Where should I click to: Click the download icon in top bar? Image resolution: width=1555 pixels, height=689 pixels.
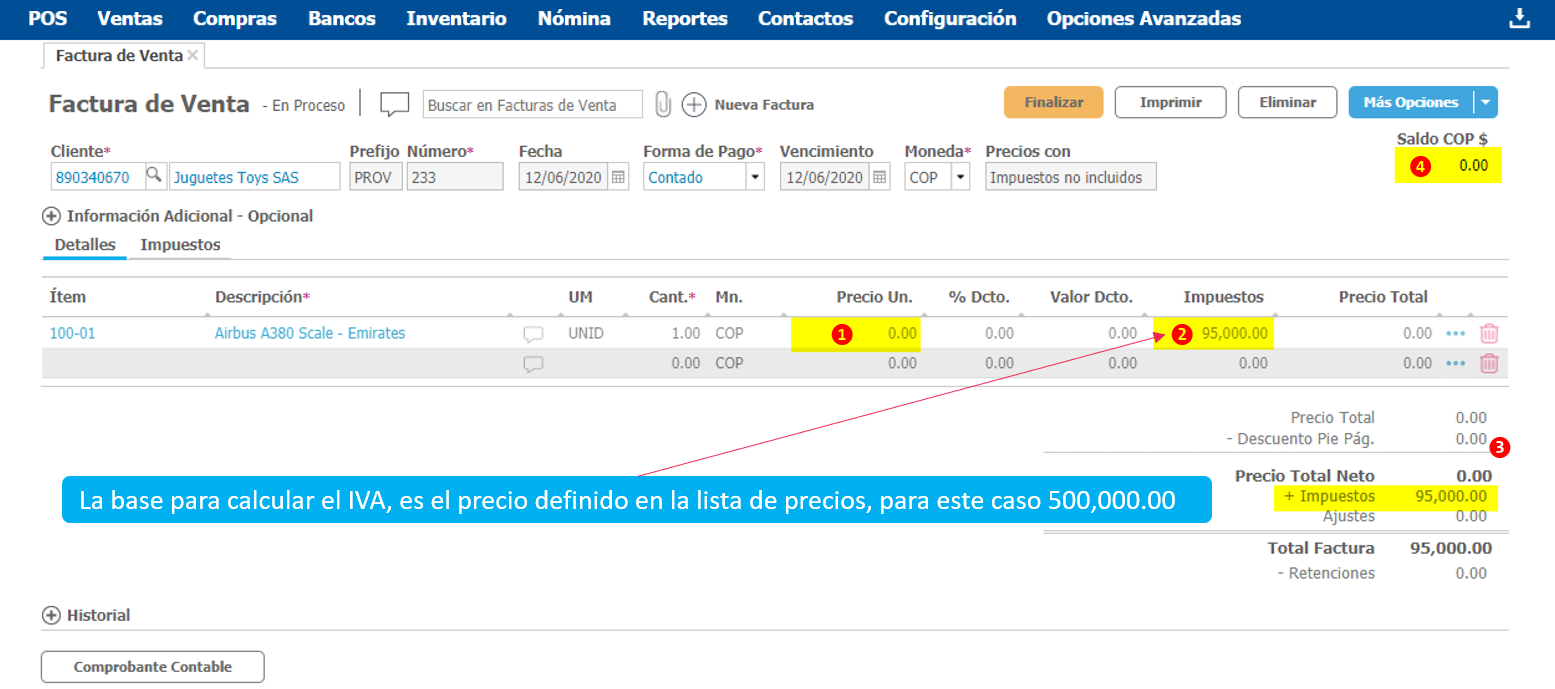(1519, 18)
